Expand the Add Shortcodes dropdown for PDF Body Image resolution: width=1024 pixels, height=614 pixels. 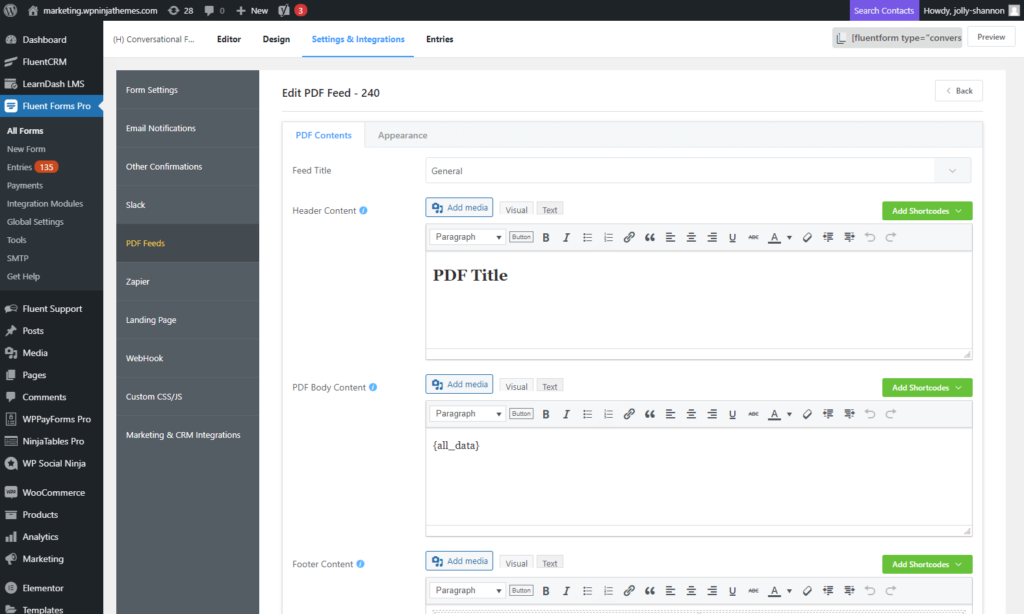point(926,387)
